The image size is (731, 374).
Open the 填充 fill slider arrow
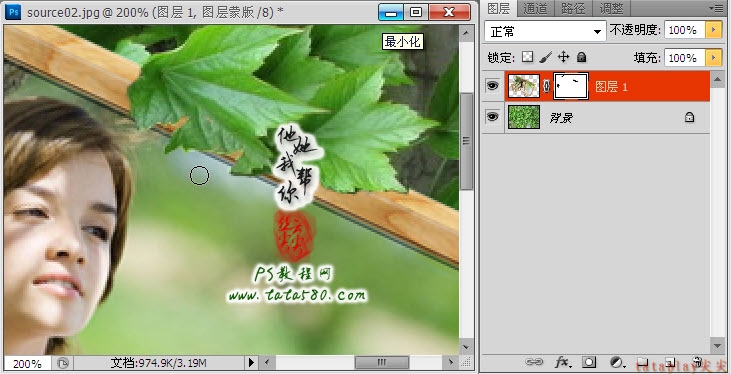[x=713, y=58]
